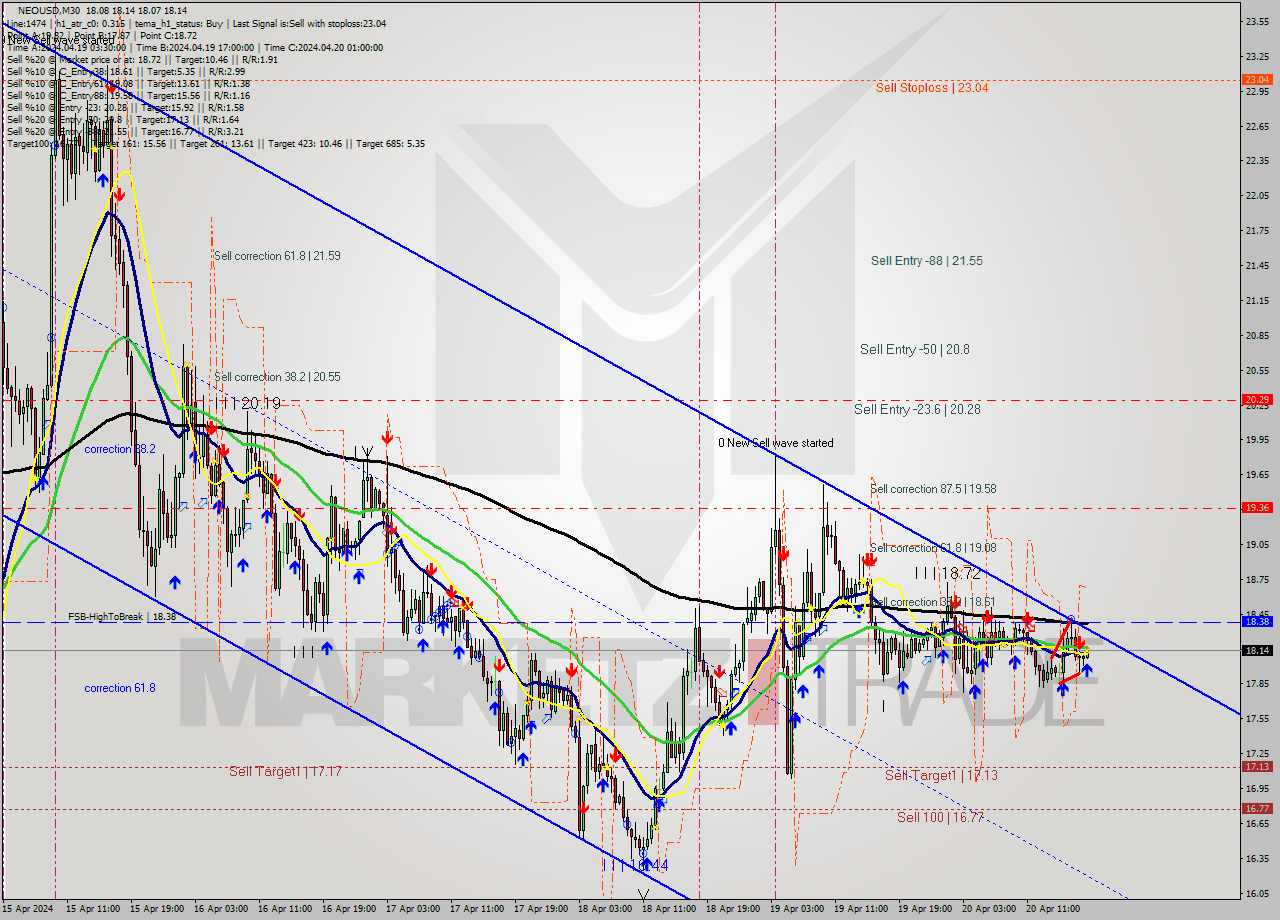Click the 21.15 price axis value

[x=1257, y=300]
